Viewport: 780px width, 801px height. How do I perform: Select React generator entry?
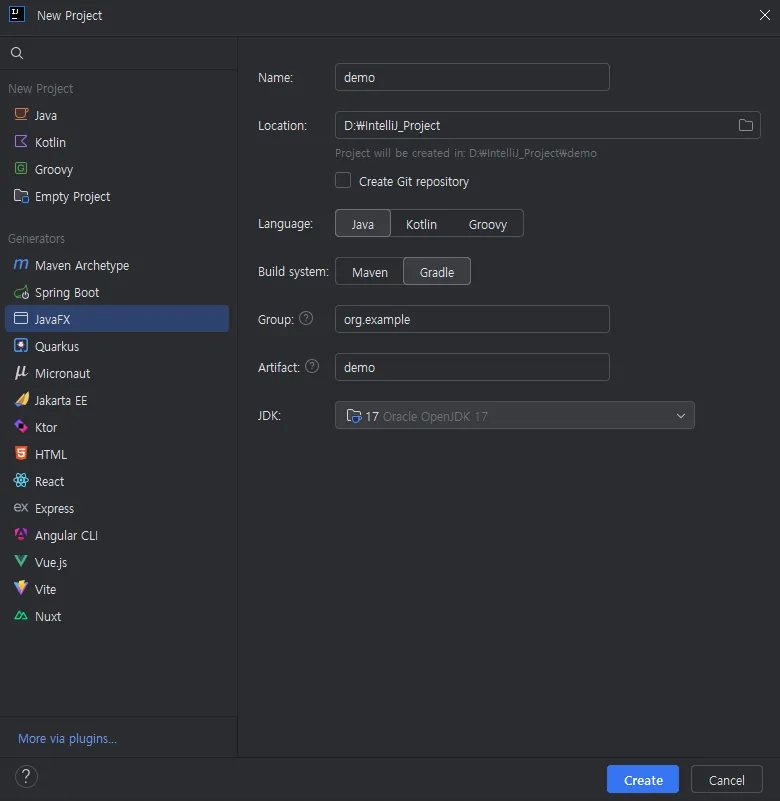click(x=117, y=481)
